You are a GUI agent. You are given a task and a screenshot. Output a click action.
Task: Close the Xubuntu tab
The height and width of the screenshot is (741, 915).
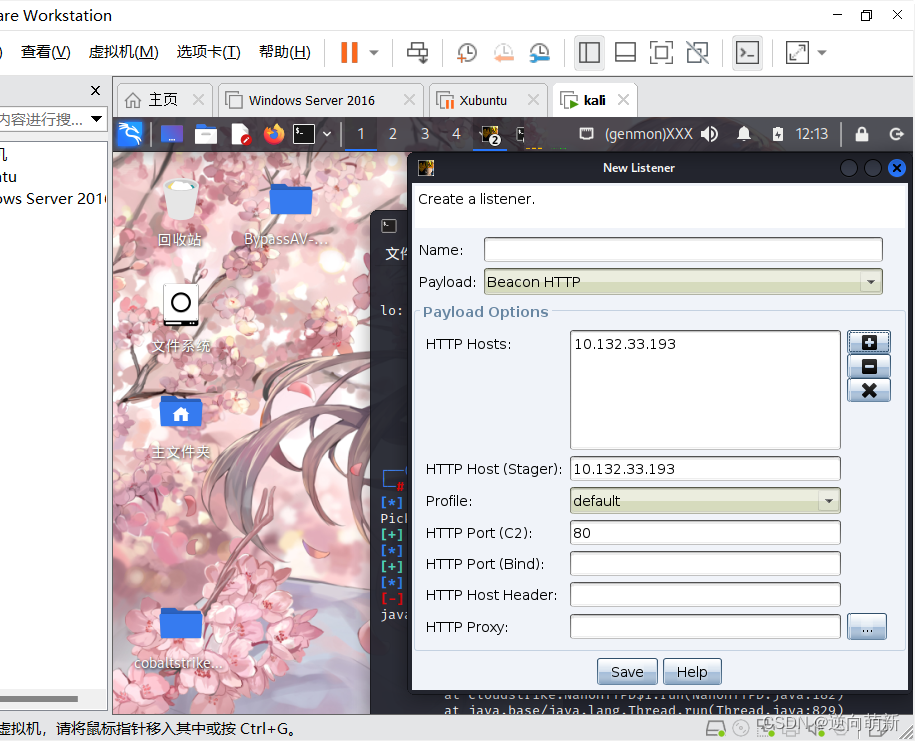pyautogui.click(x=533, y=100)
